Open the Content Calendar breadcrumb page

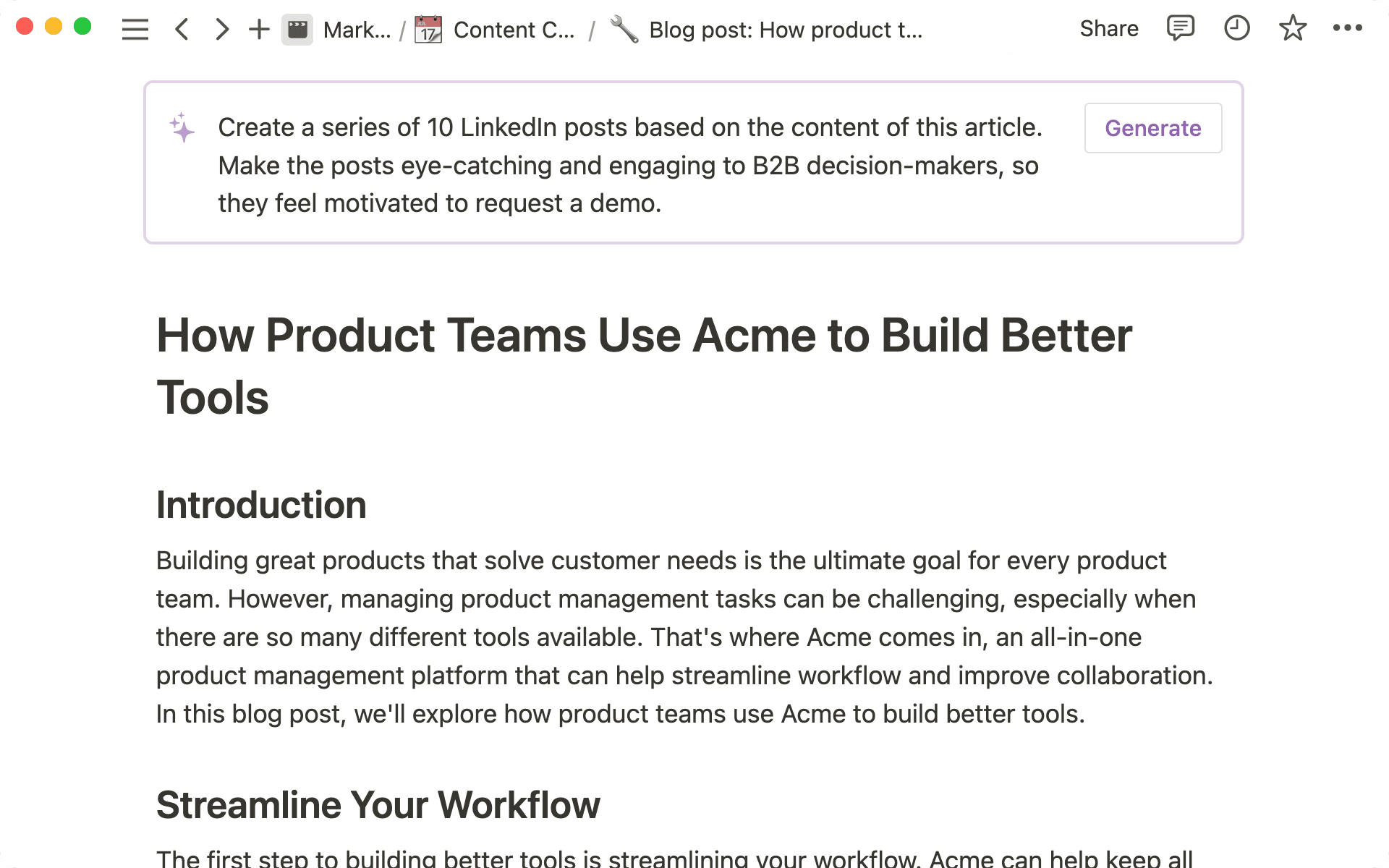pyautogui.click(x=514, y=30)
